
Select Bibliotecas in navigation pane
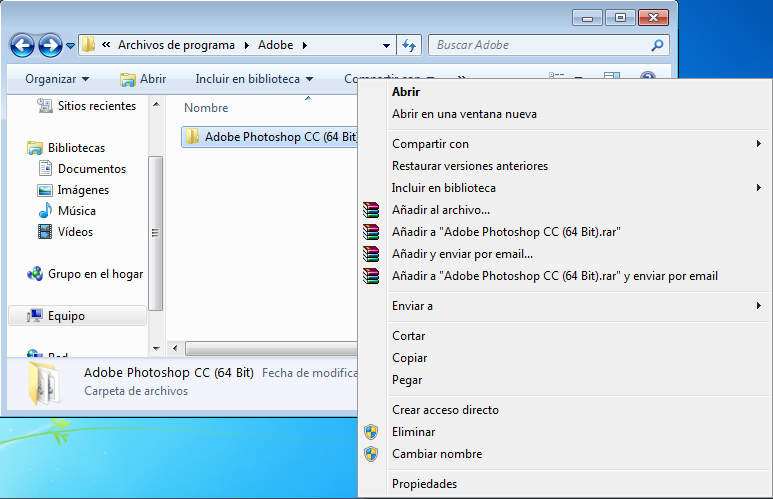(x=66, y=147)
